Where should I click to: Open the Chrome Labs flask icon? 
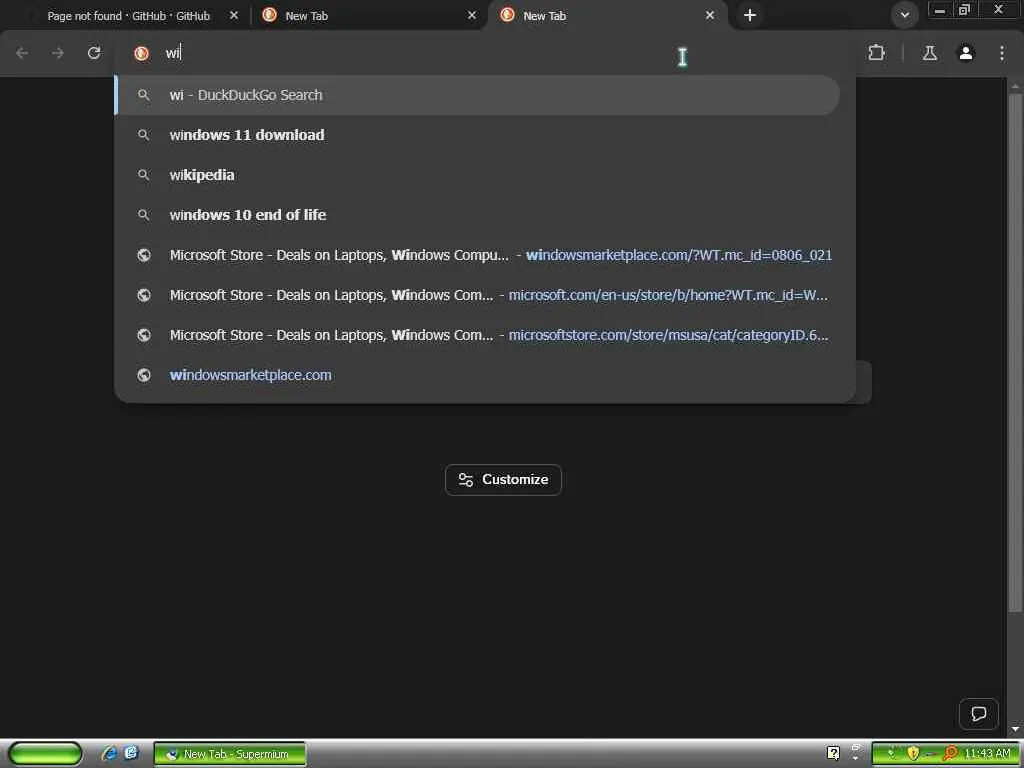(x=929, y=54)
